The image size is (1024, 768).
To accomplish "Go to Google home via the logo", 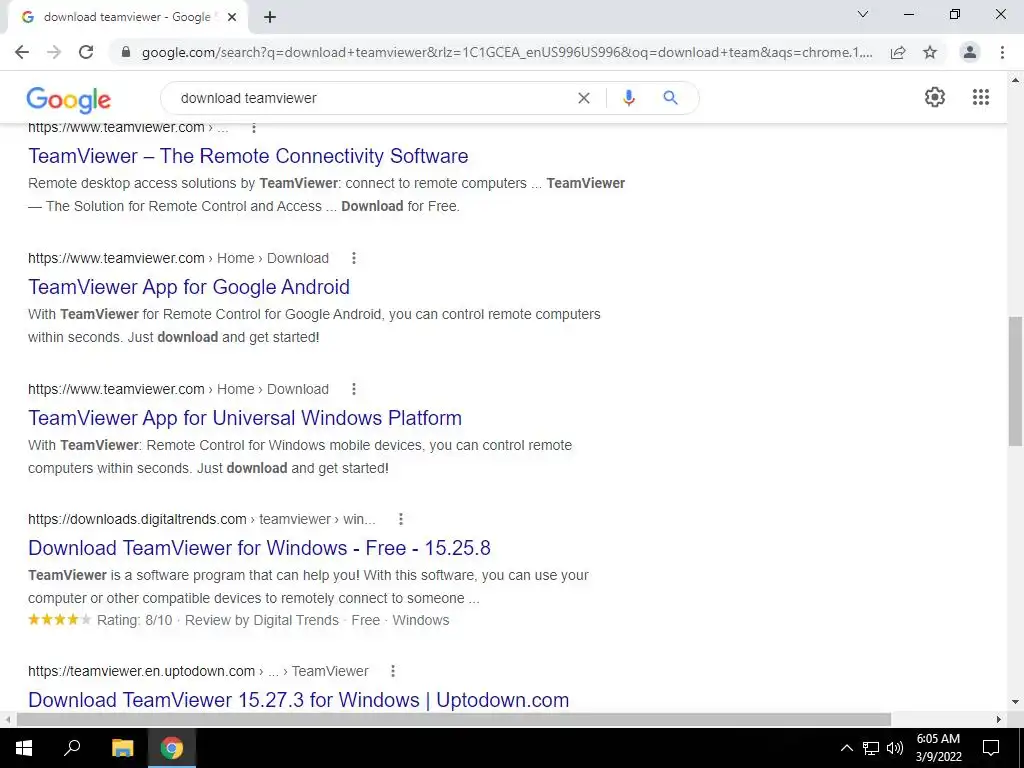I will click(x=69, y=100).
